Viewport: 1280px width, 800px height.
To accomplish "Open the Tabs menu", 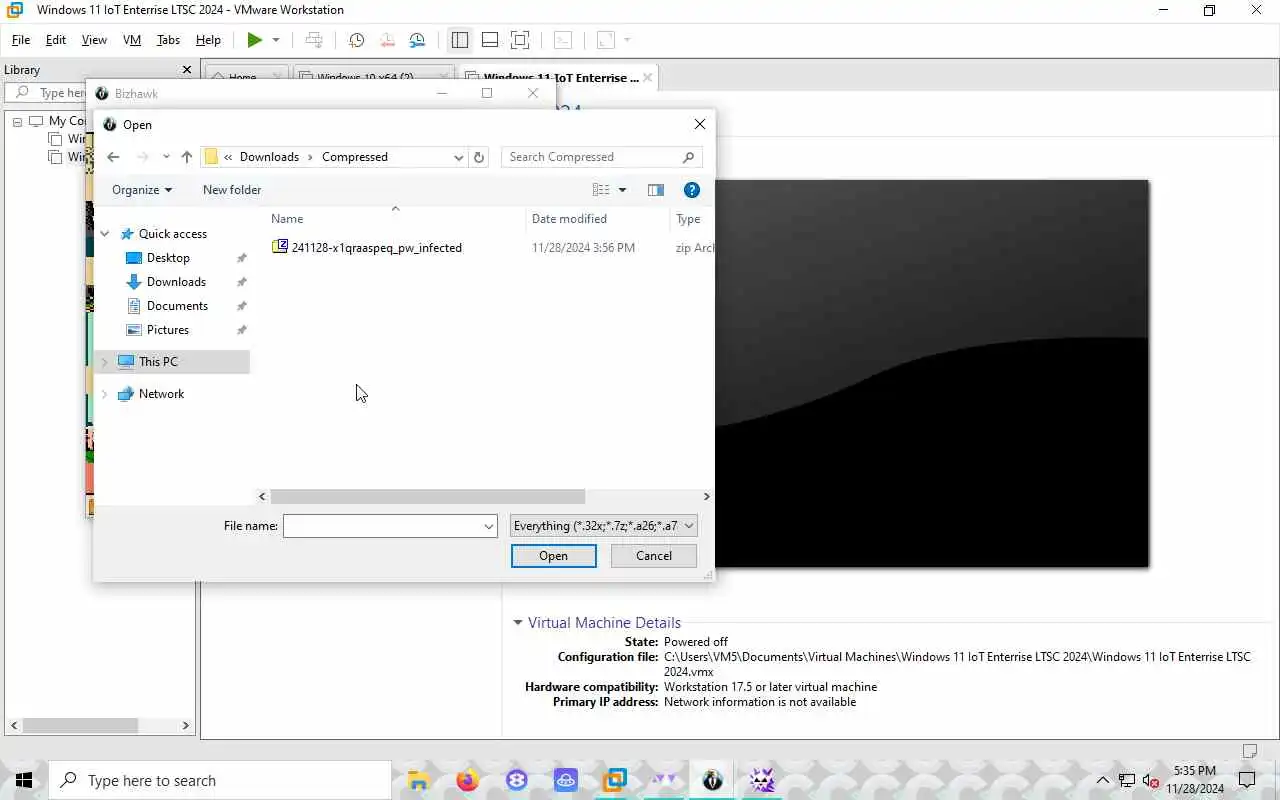I will click(x=168, y=40).
